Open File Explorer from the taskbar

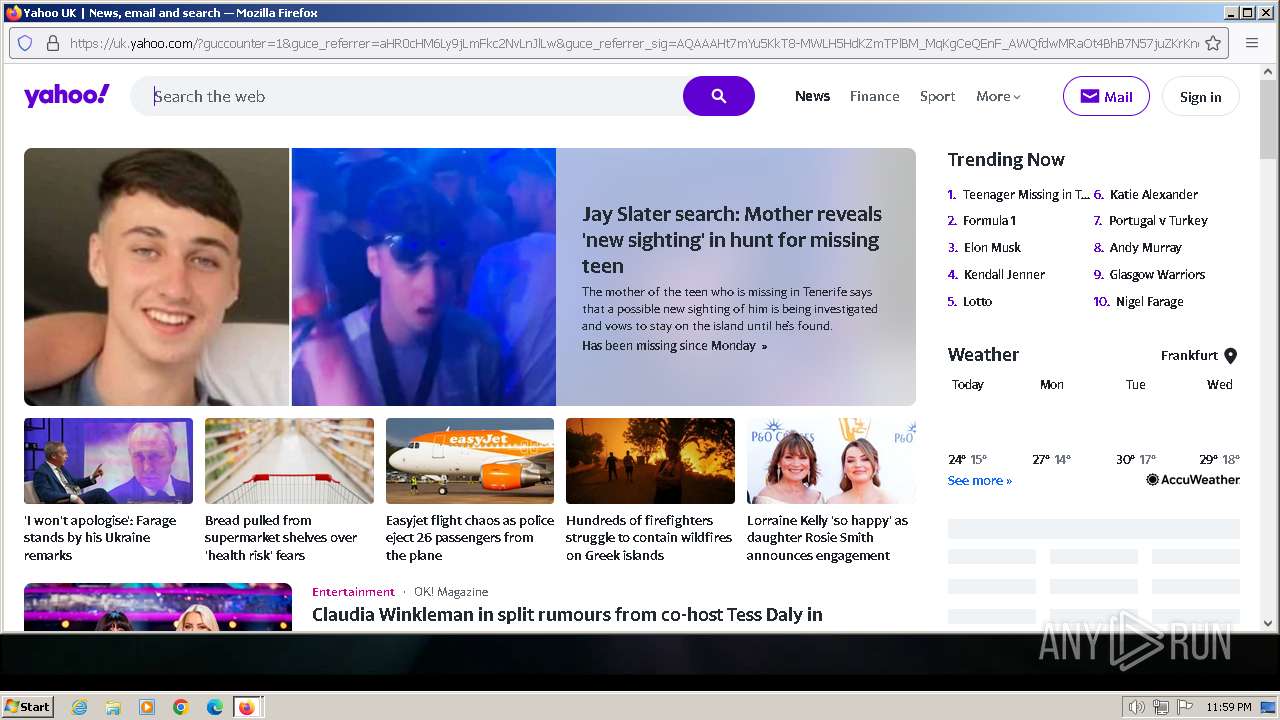(x=113, y=707)
